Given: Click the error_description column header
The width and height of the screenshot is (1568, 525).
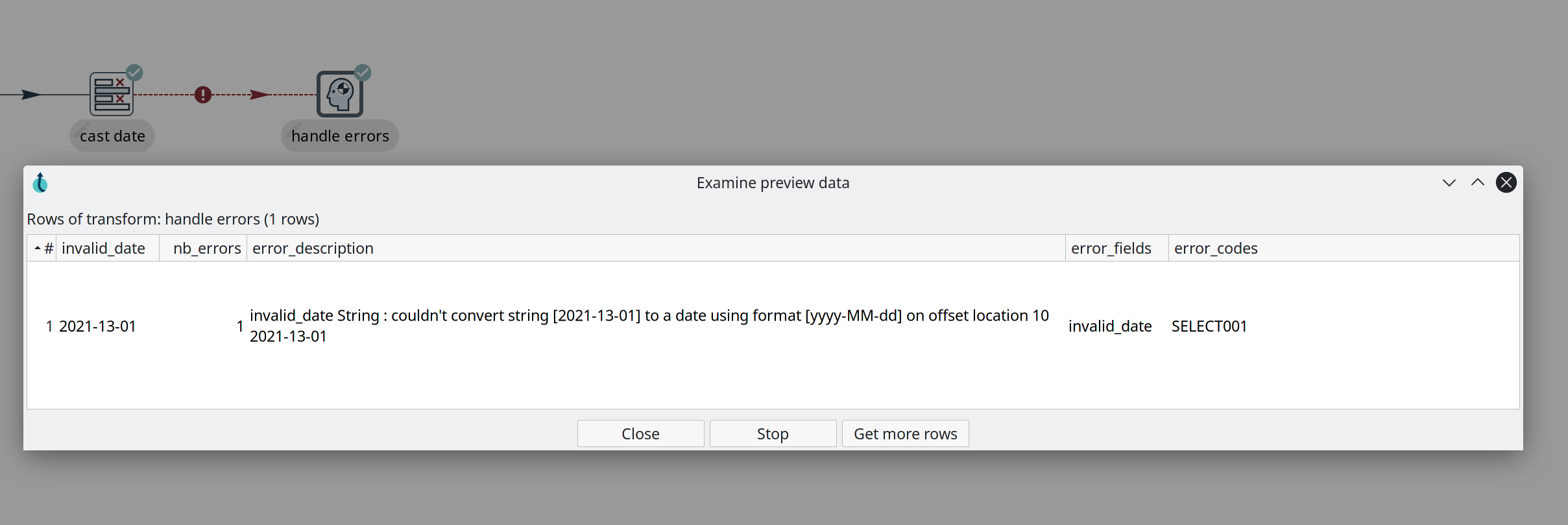Looking at the screenshot, I should point(313,249).
